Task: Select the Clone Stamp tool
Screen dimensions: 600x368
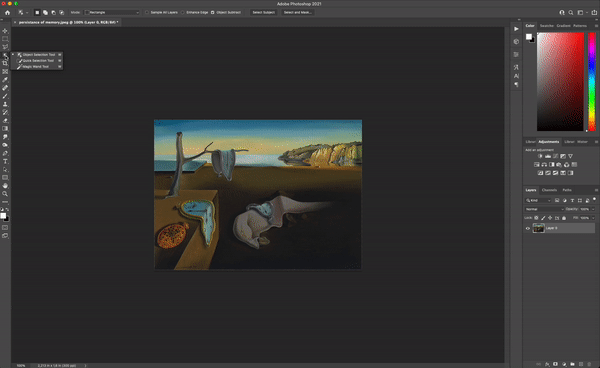Action: coord(5,104)
